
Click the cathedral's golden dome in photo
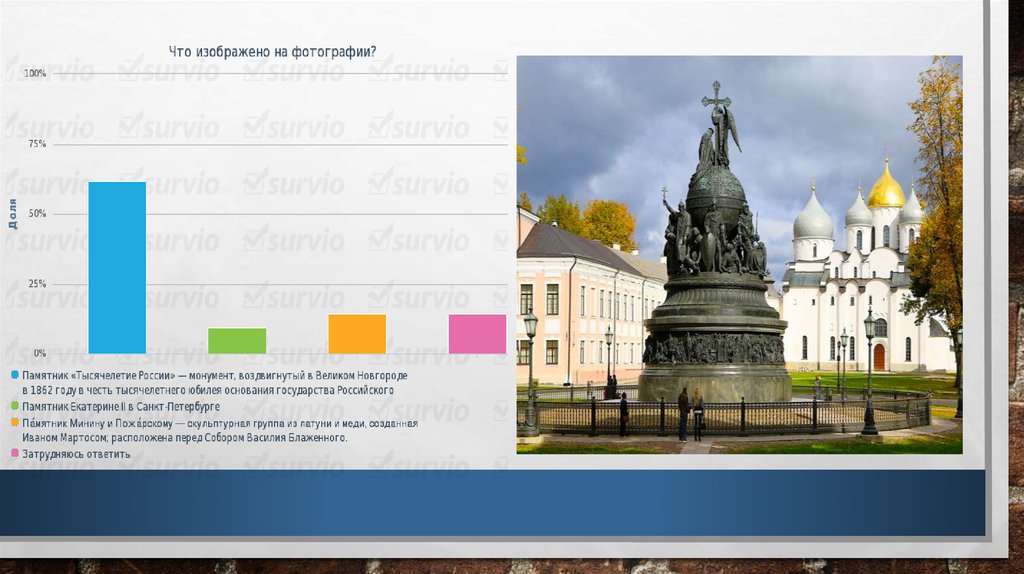[885, 190]
